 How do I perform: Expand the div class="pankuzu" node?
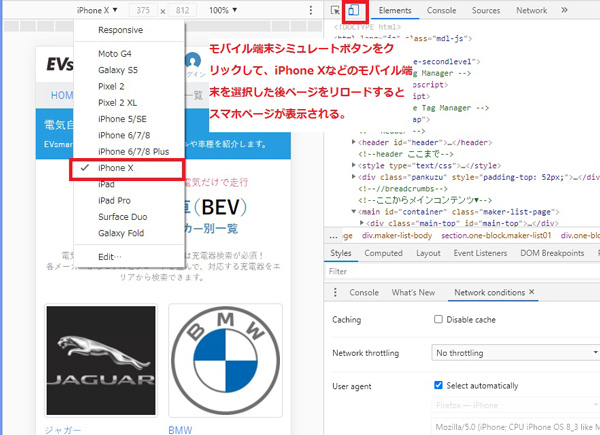[354, 177]
